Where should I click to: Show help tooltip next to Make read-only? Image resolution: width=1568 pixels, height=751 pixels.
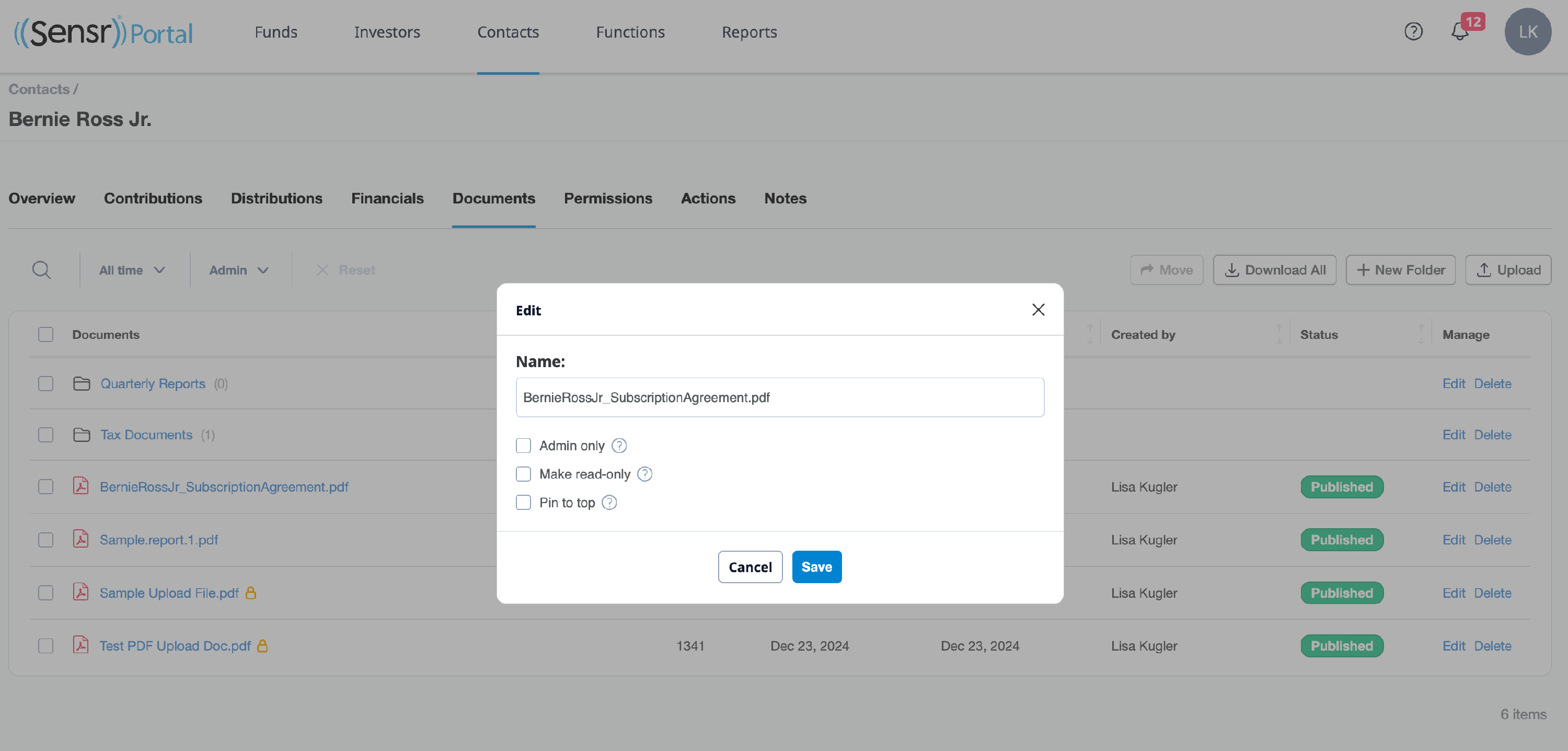point(644,474)
